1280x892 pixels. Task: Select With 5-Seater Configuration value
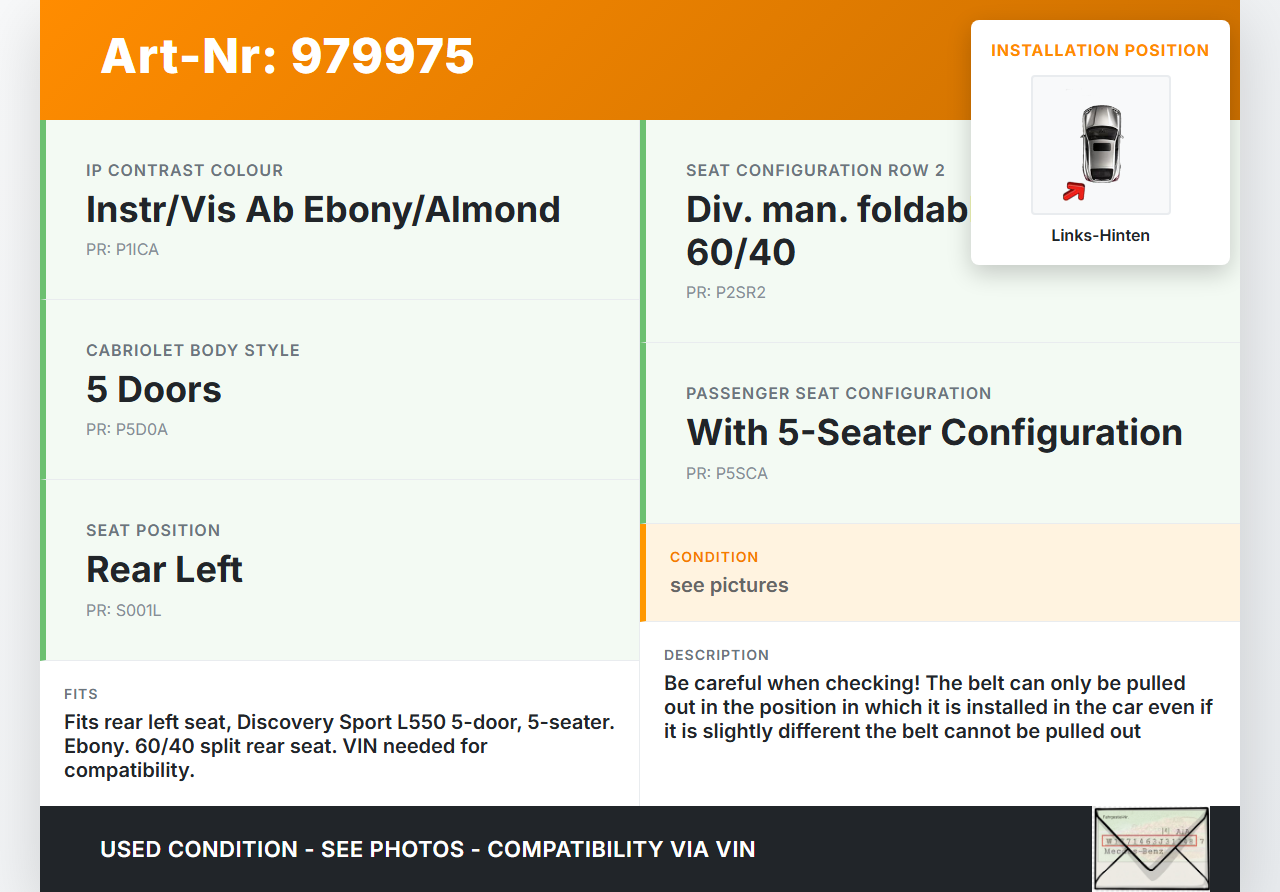click(934, 433)
